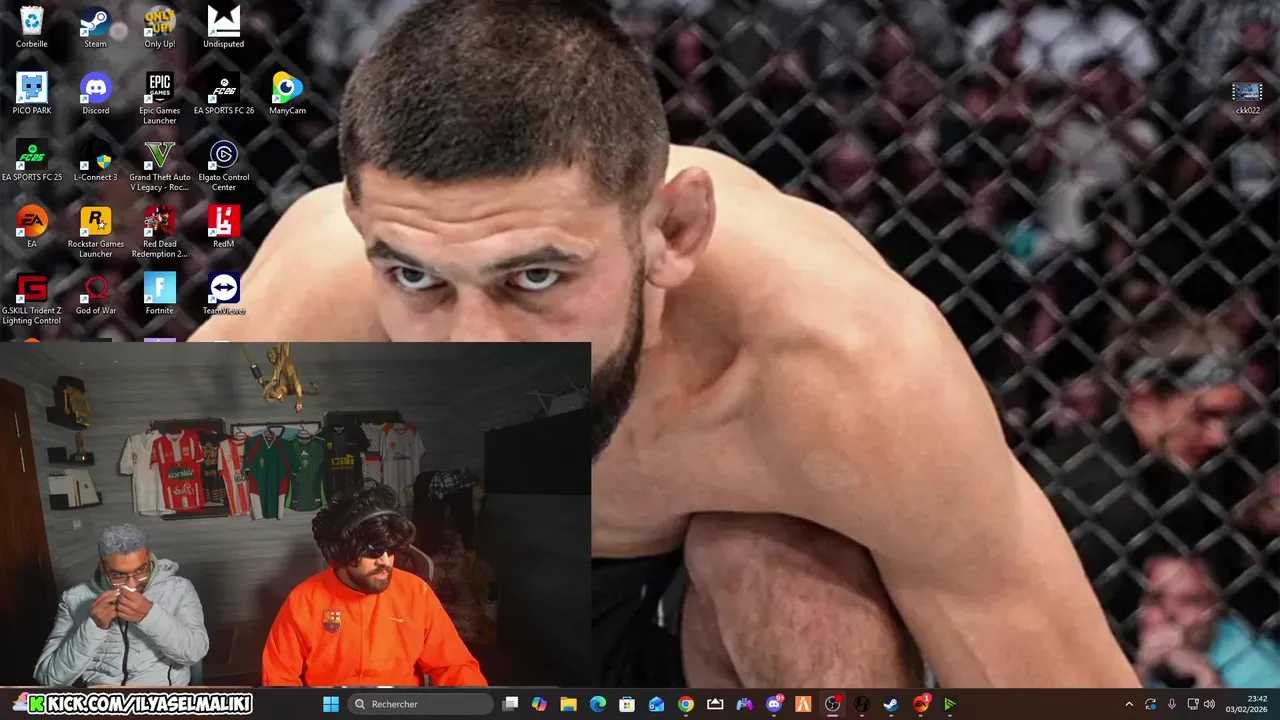Launch the Fortnite desktop icon
This screenshot has width=1280, height=720.
159,295
